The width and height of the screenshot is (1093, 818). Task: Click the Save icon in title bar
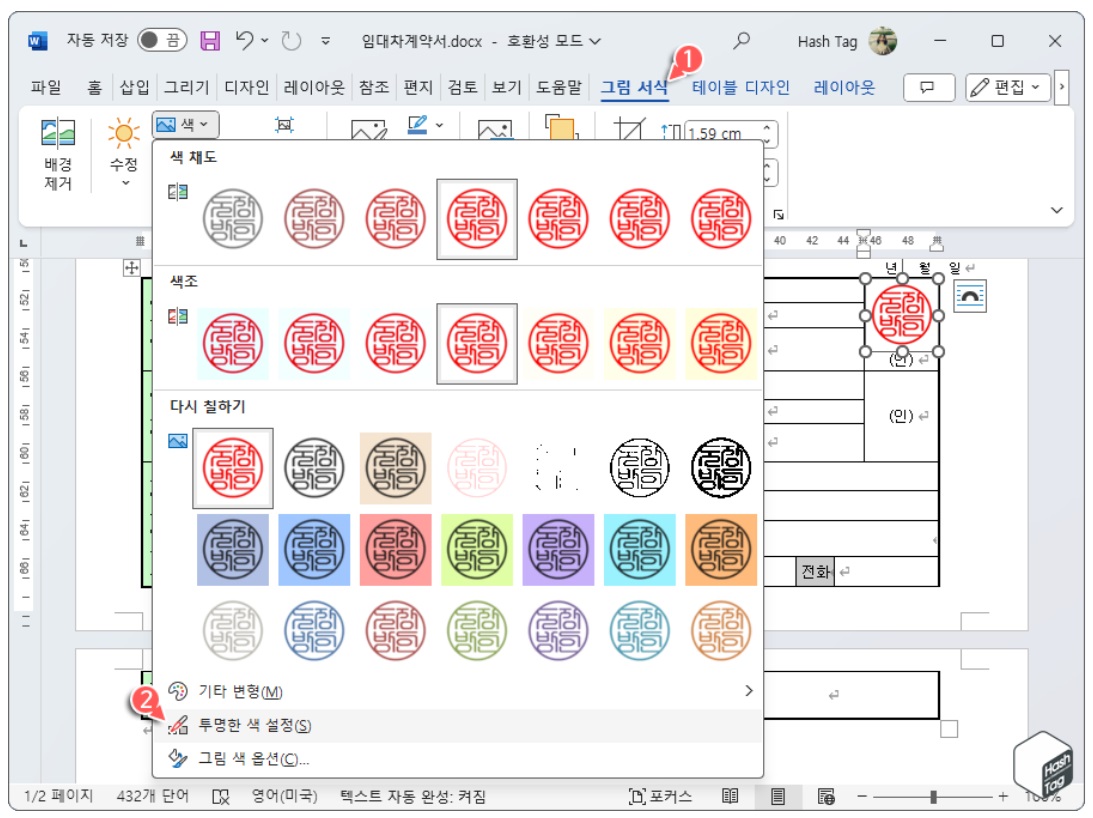(210, 40)
